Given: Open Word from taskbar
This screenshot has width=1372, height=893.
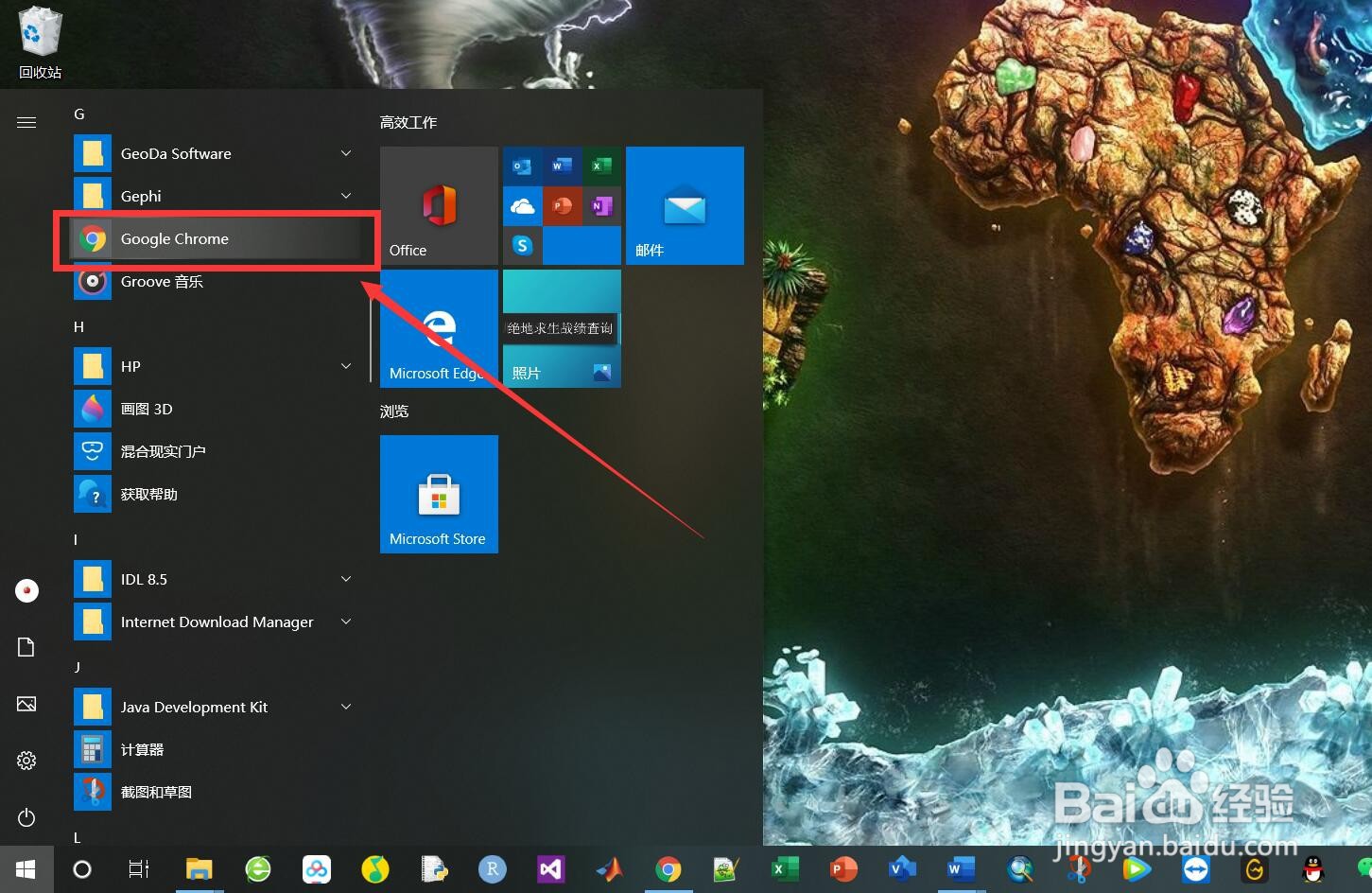Looking at the screenshot, I should [961, 868].
